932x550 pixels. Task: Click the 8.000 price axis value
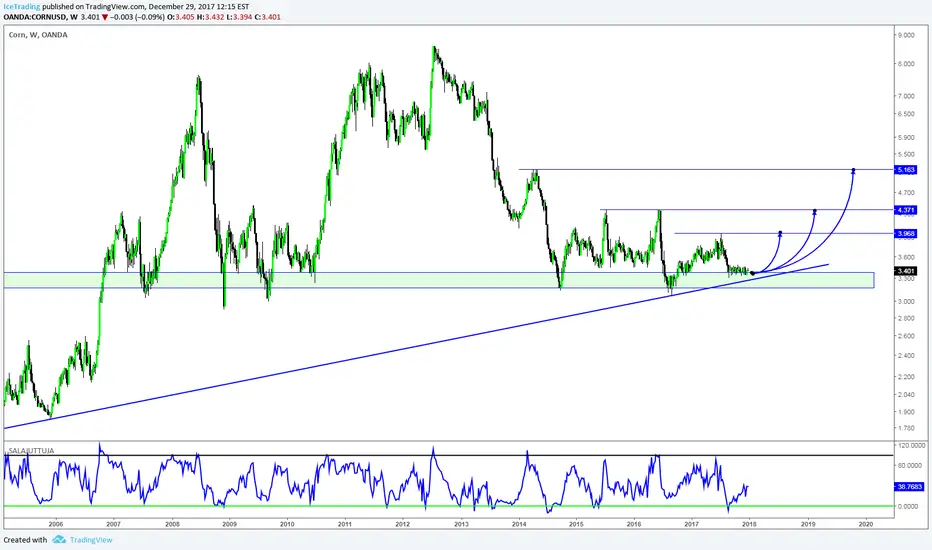[906, 64]
